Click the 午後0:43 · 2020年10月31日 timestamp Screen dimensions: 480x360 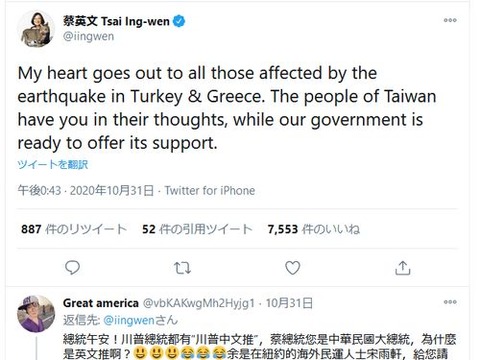pyautogui.click(x=86, y=191)
